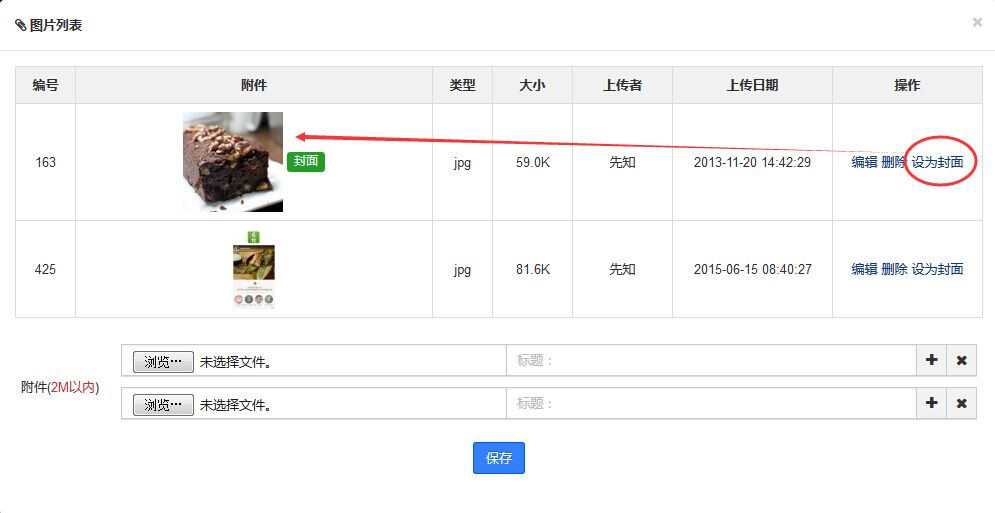Select uploader 先知 in row 425
Viewport: 995px width, 513px height.
(623, 269)
